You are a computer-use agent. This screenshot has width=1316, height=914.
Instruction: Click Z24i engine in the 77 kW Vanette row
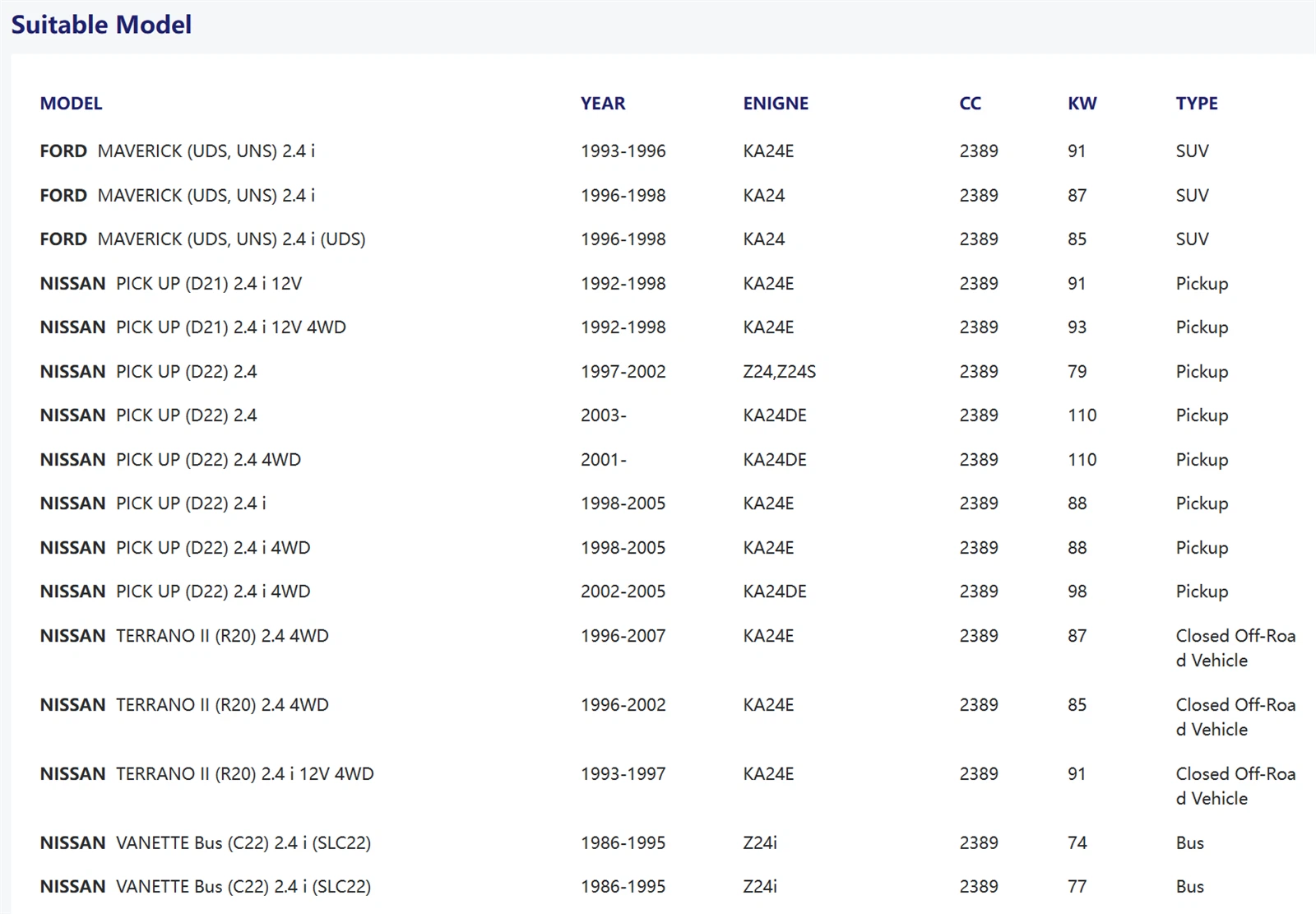pyautogui.click(x=760, y=887)
